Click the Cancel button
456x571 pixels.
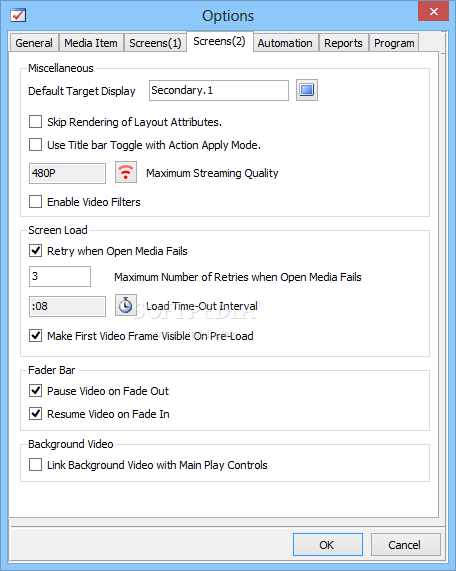tap(406, 545)
